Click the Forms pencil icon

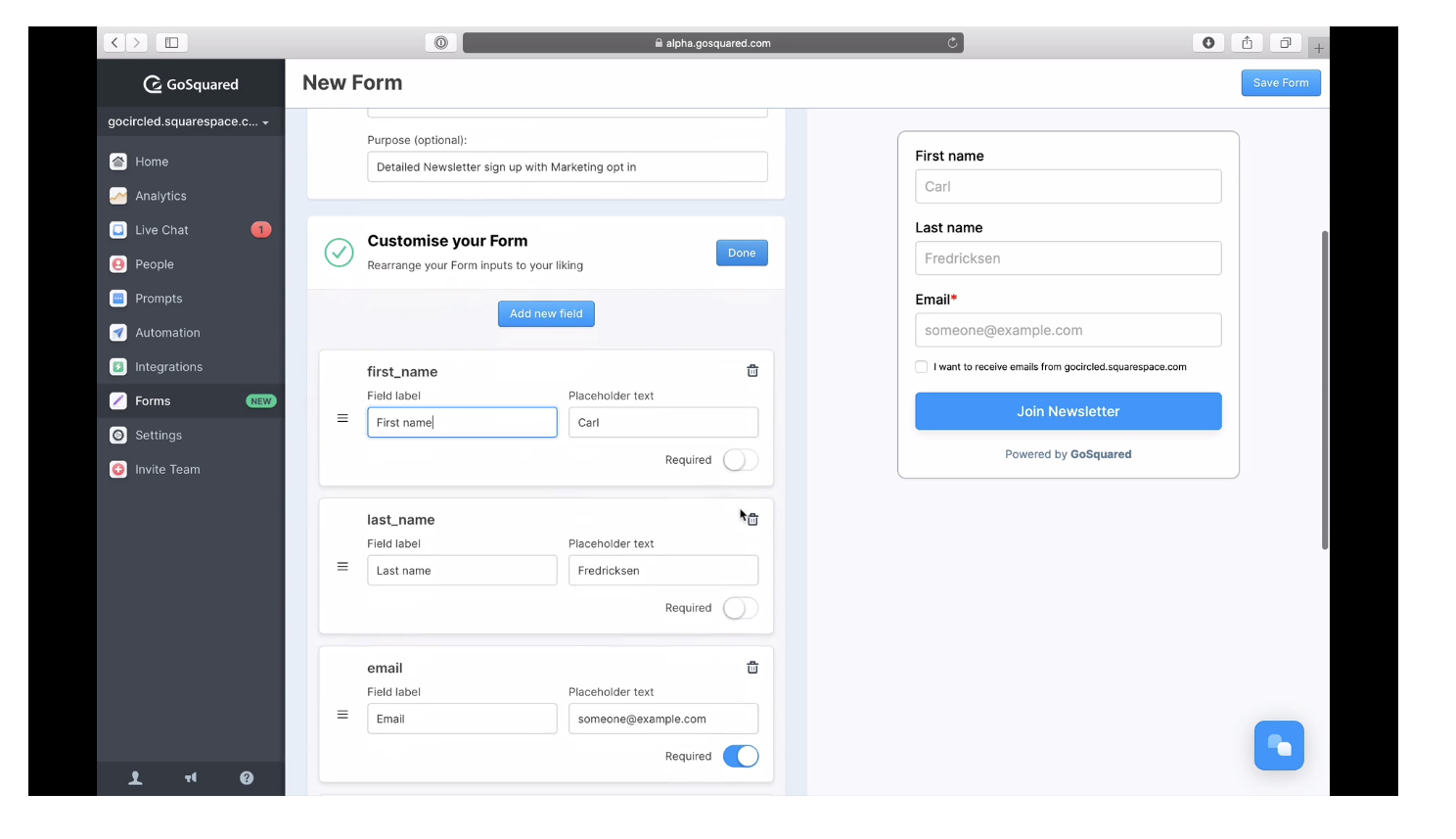coord(118,401)
